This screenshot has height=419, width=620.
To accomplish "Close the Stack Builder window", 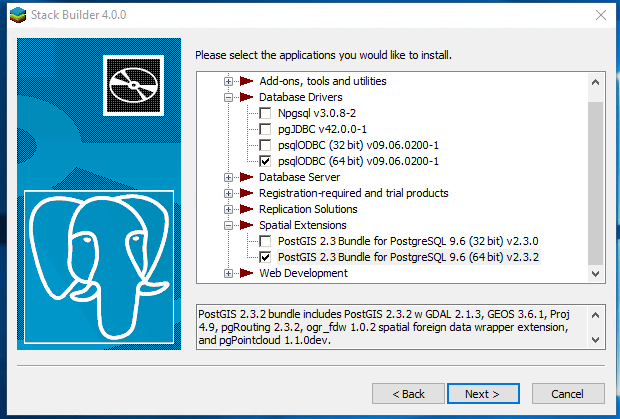I will pyautogui.click(x=601, y=15).
